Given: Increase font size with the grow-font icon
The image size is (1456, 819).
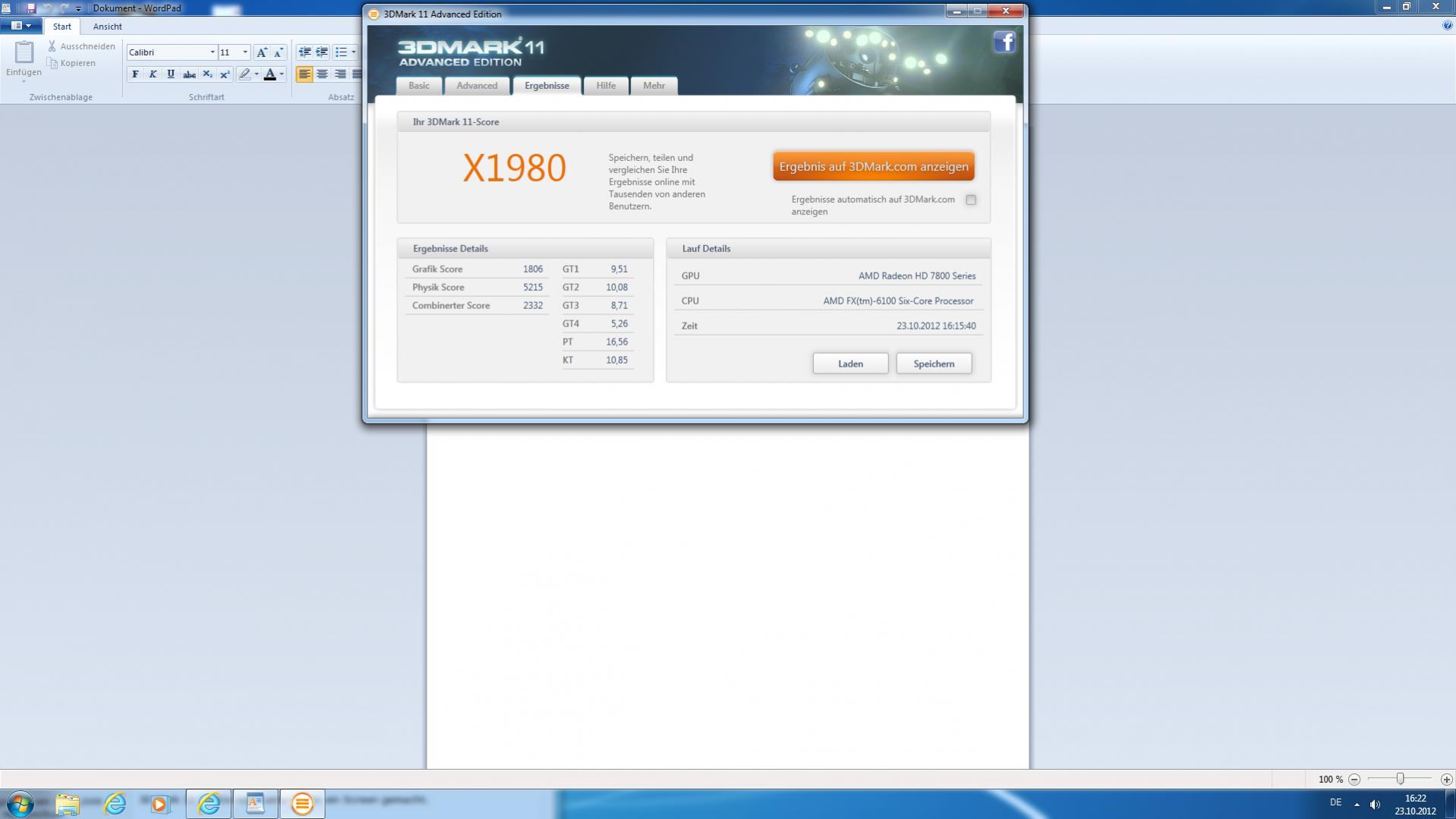Looking at the screenshot, I should click(x=262, y=52).
